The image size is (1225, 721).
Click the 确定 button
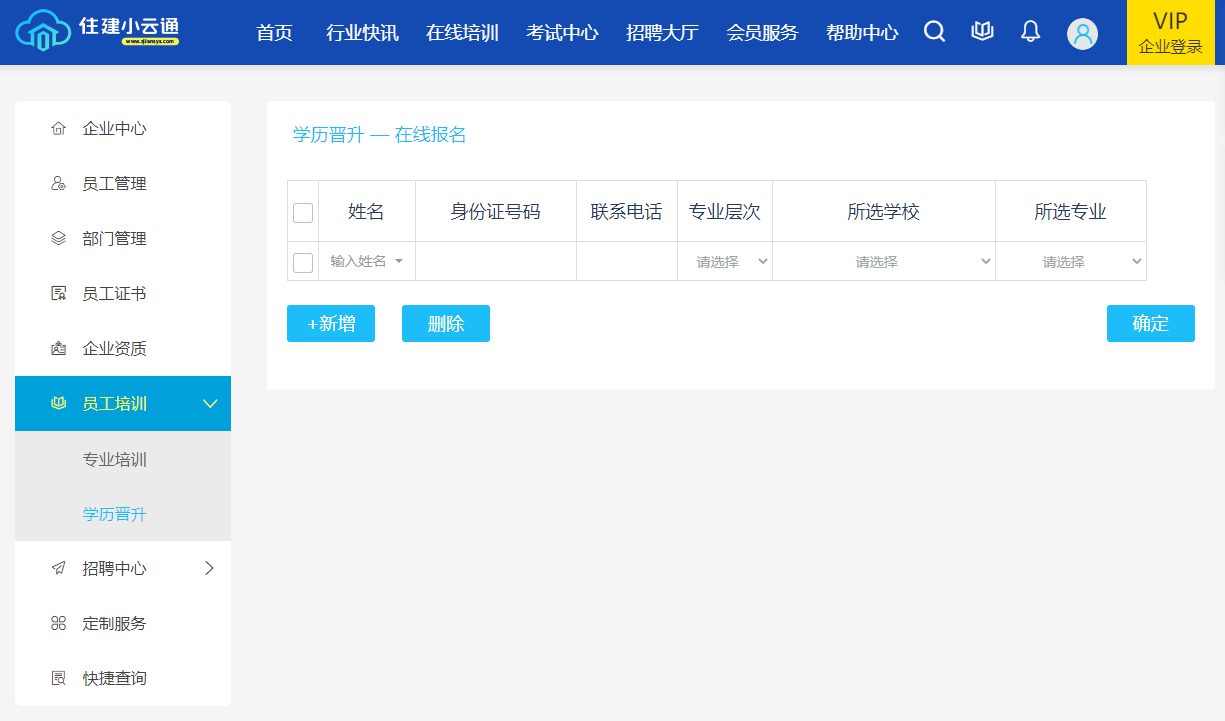pyautogui.click(x=1150, y=324)
